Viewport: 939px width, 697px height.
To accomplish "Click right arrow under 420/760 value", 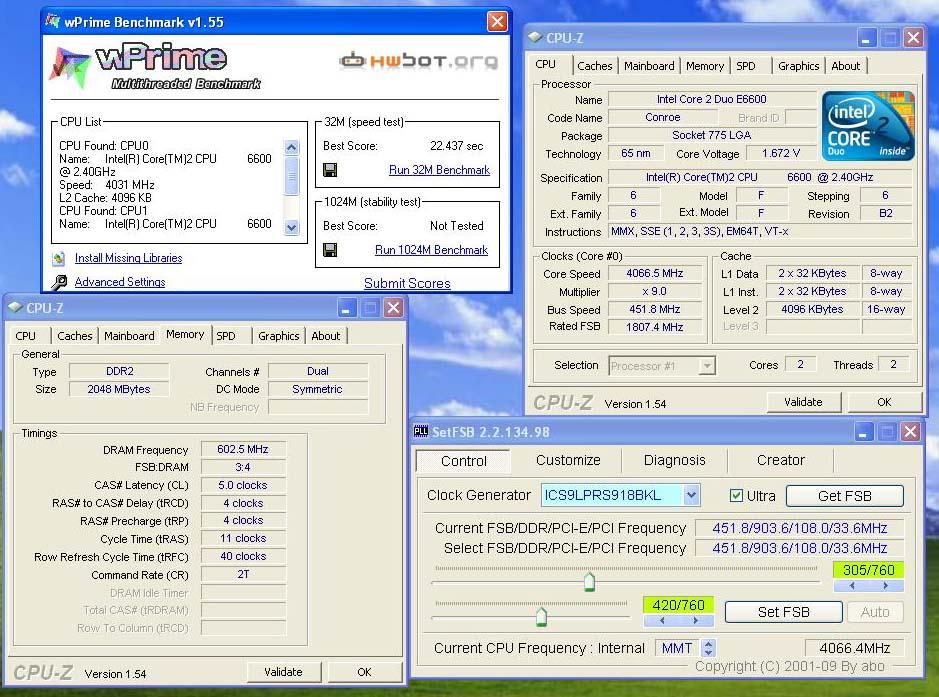I will [695, 621].
